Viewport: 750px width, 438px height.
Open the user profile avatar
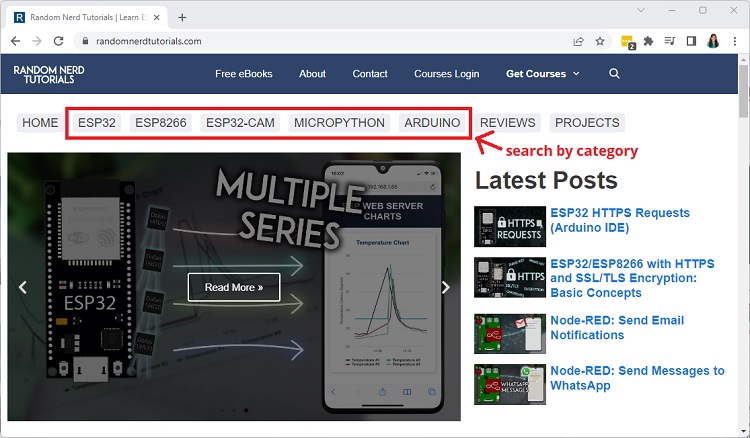tap(713, 41)
